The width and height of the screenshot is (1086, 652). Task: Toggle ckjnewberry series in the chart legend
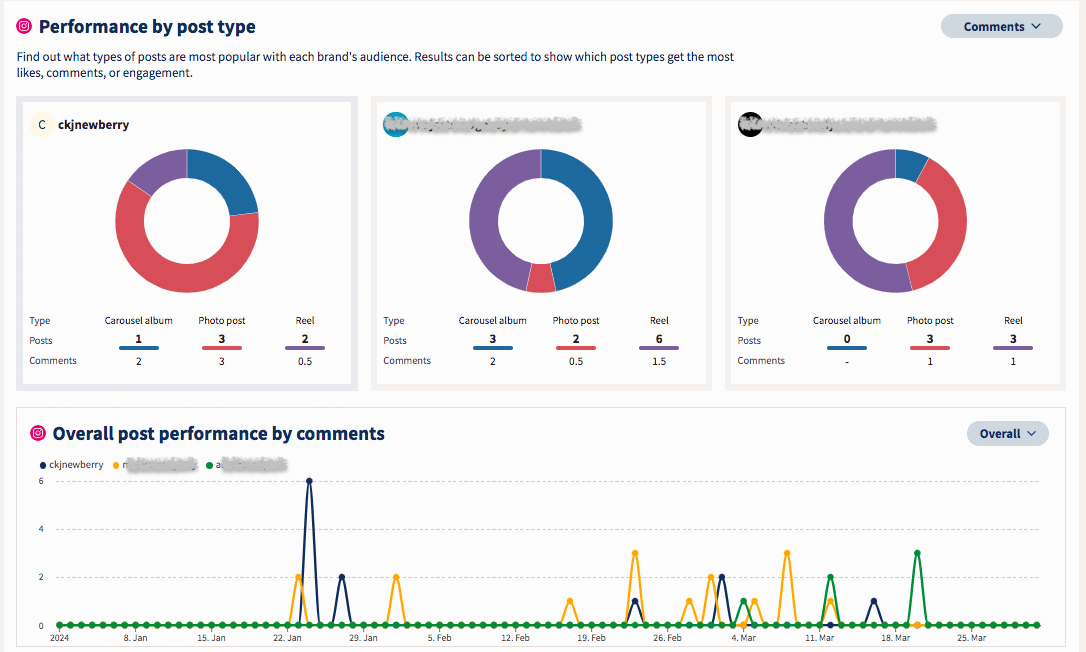pos(71,465)
